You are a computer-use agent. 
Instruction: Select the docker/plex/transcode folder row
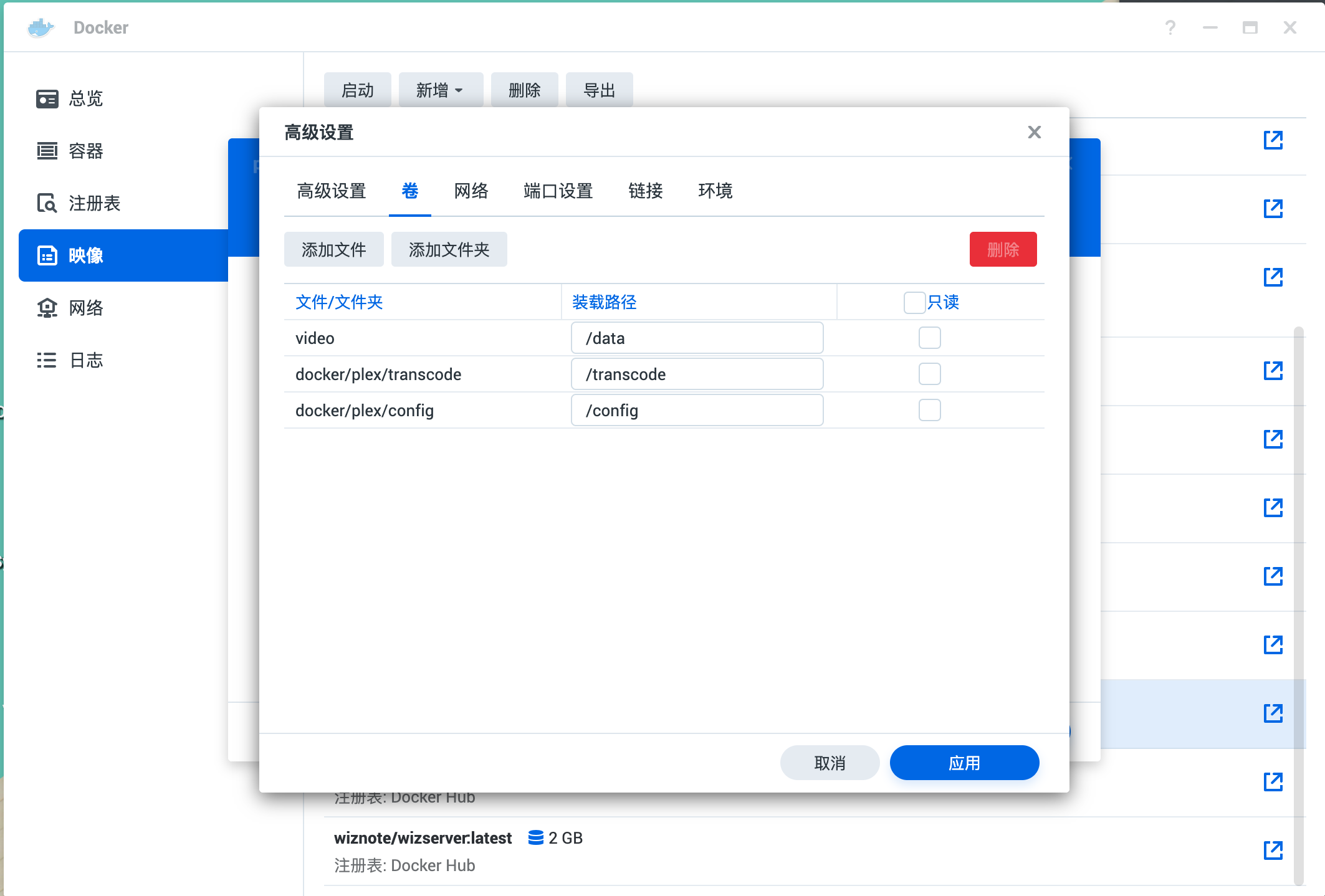click(x=664, y=374)
